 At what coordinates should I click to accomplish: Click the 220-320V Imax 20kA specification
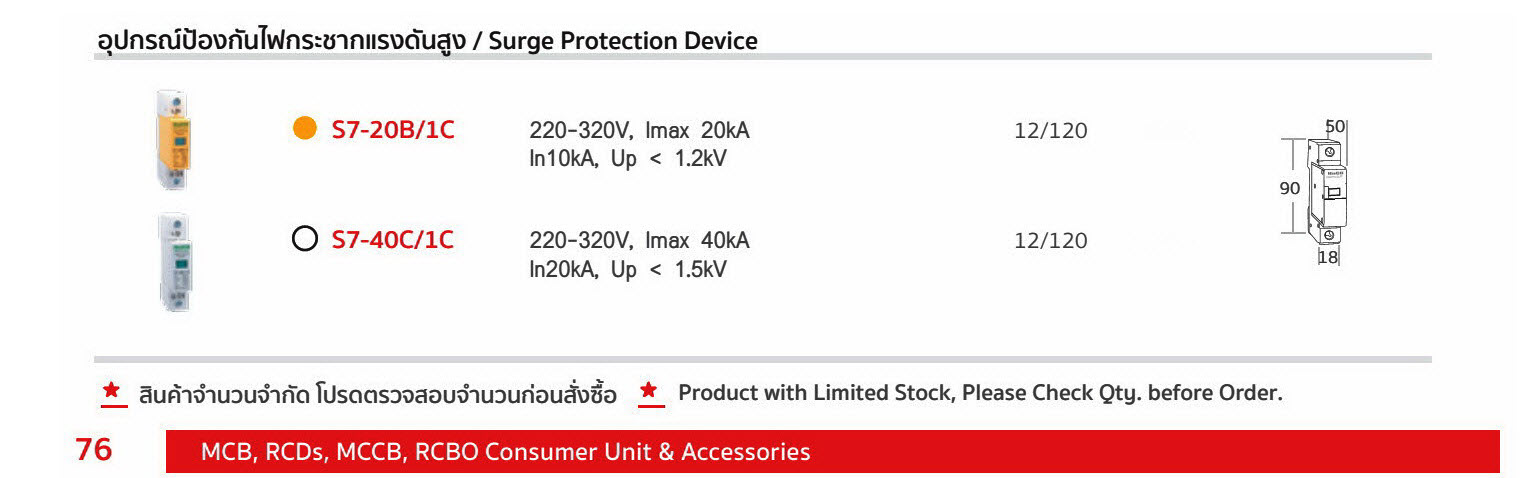tap(639, 130)
